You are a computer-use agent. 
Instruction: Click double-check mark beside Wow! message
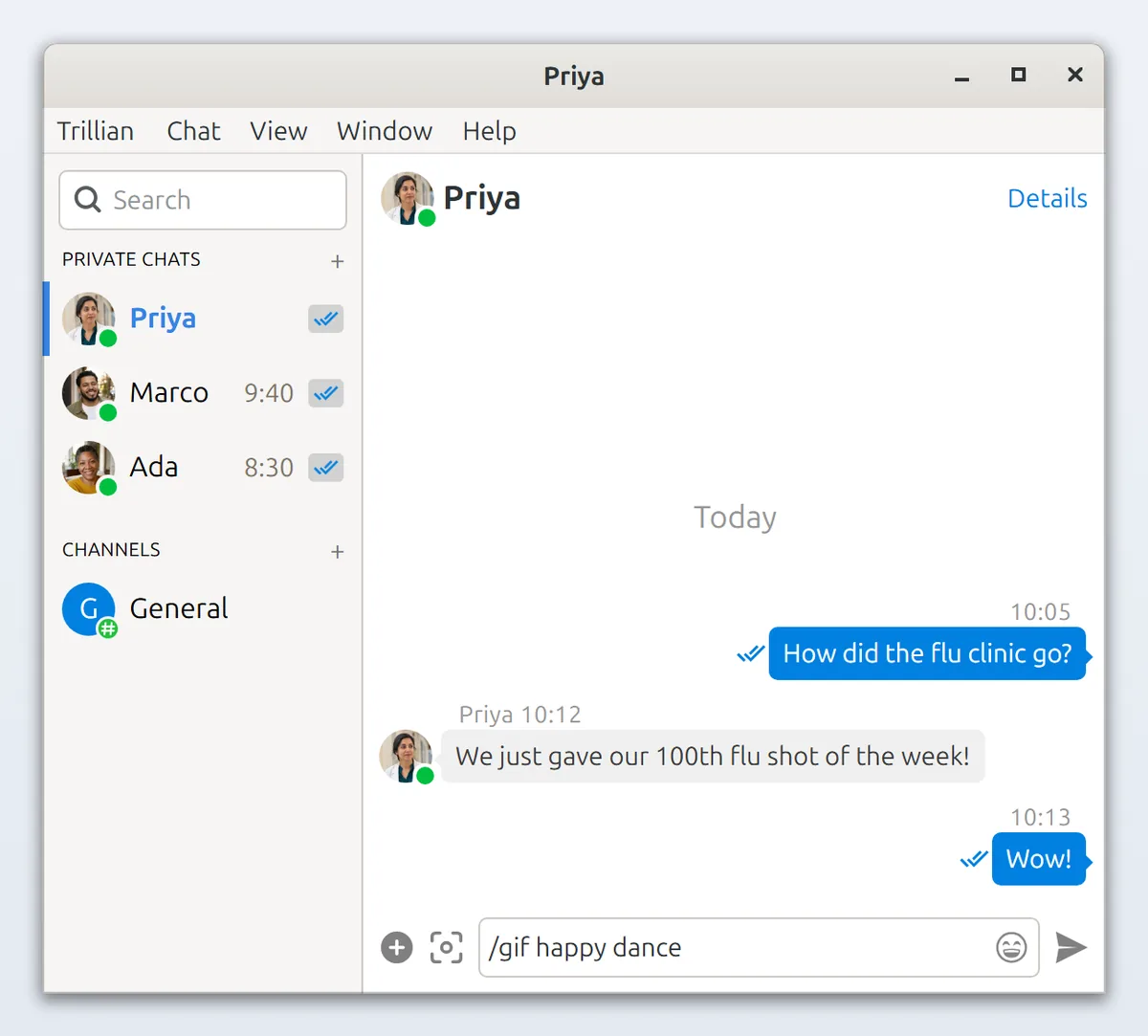pyautogui.click(x=974, y=859)
